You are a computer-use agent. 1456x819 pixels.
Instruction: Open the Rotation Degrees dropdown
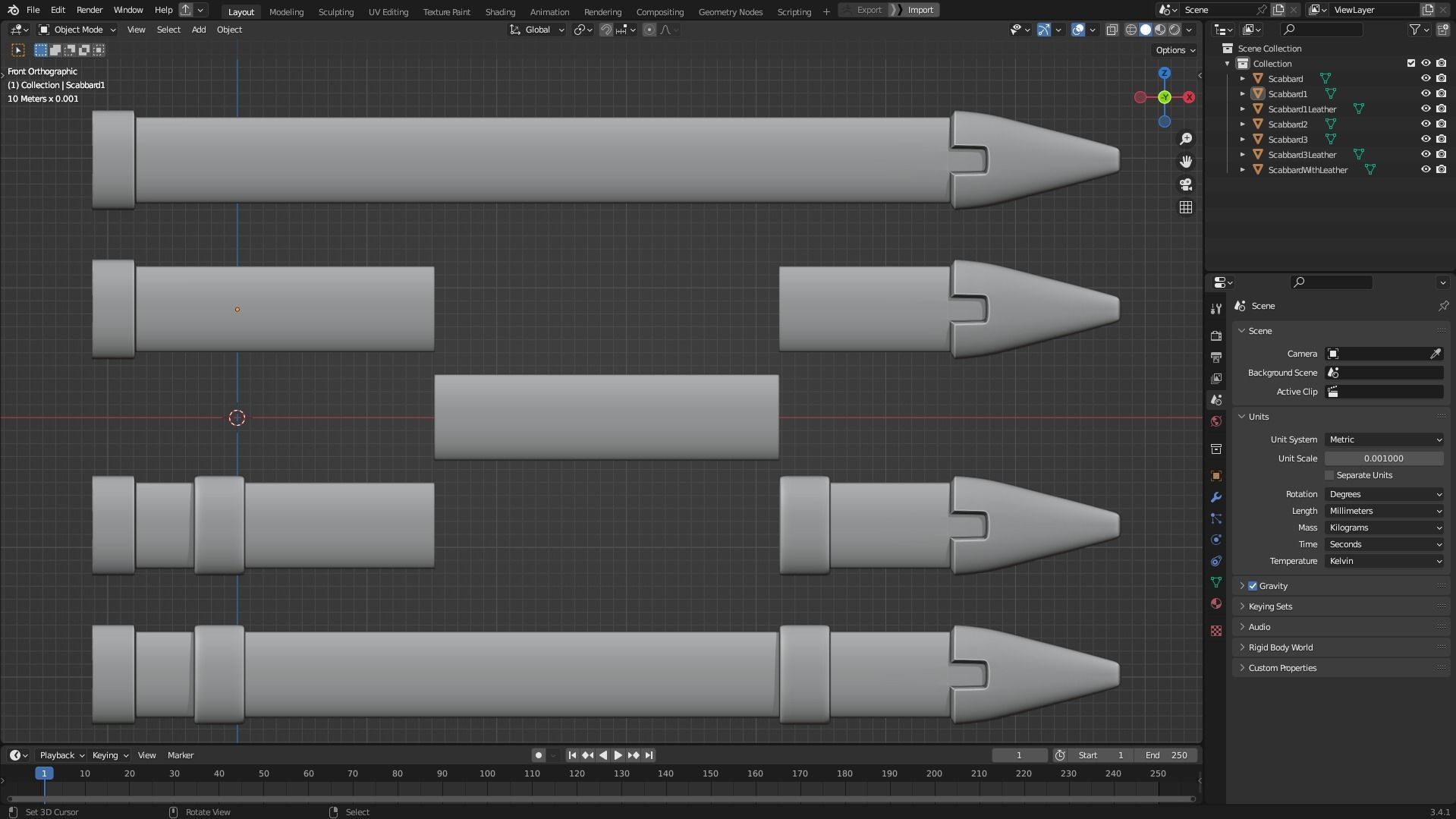[x=1384, y=494]
